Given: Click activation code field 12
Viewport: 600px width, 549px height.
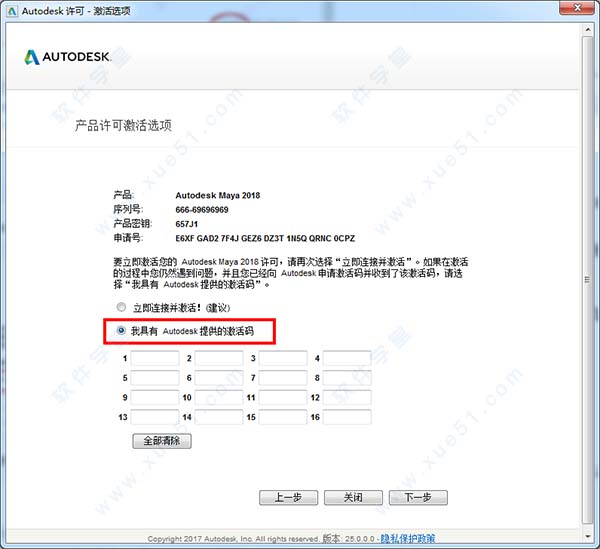Looking at the screenshot, I should point(347,397).
